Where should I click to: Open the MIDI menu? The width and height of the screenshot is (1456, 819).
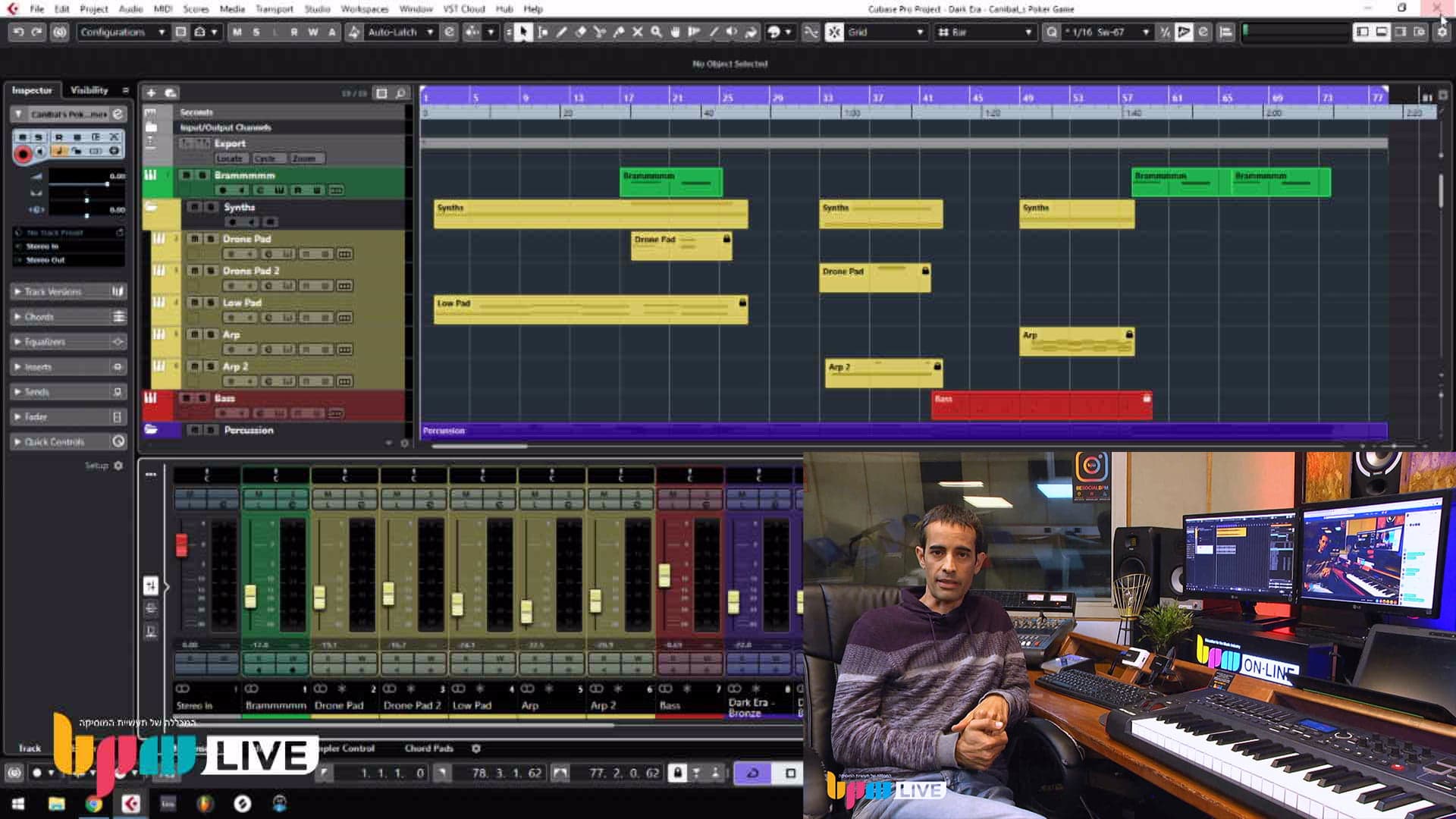(x=163, y=9)
